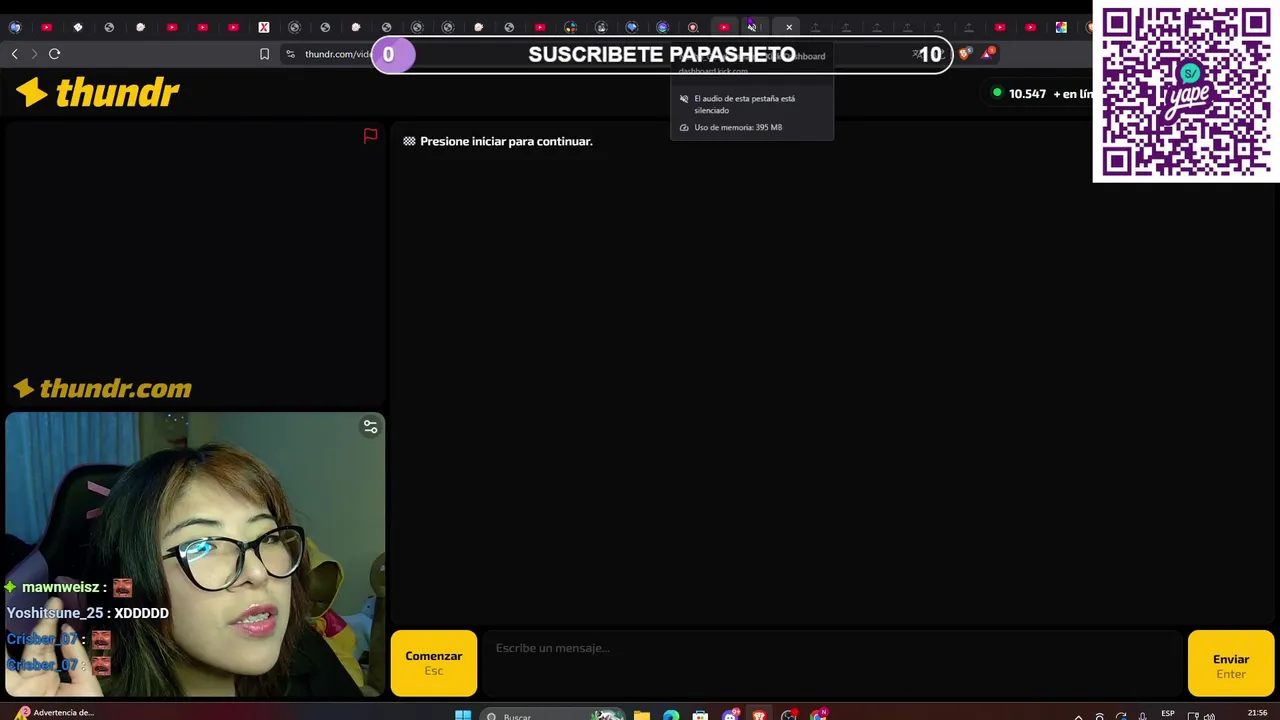1280x720 pixels.
Task: Open Chrome taskbar icon with N badge
Action: pyautogui.click(x=819, y=715)
